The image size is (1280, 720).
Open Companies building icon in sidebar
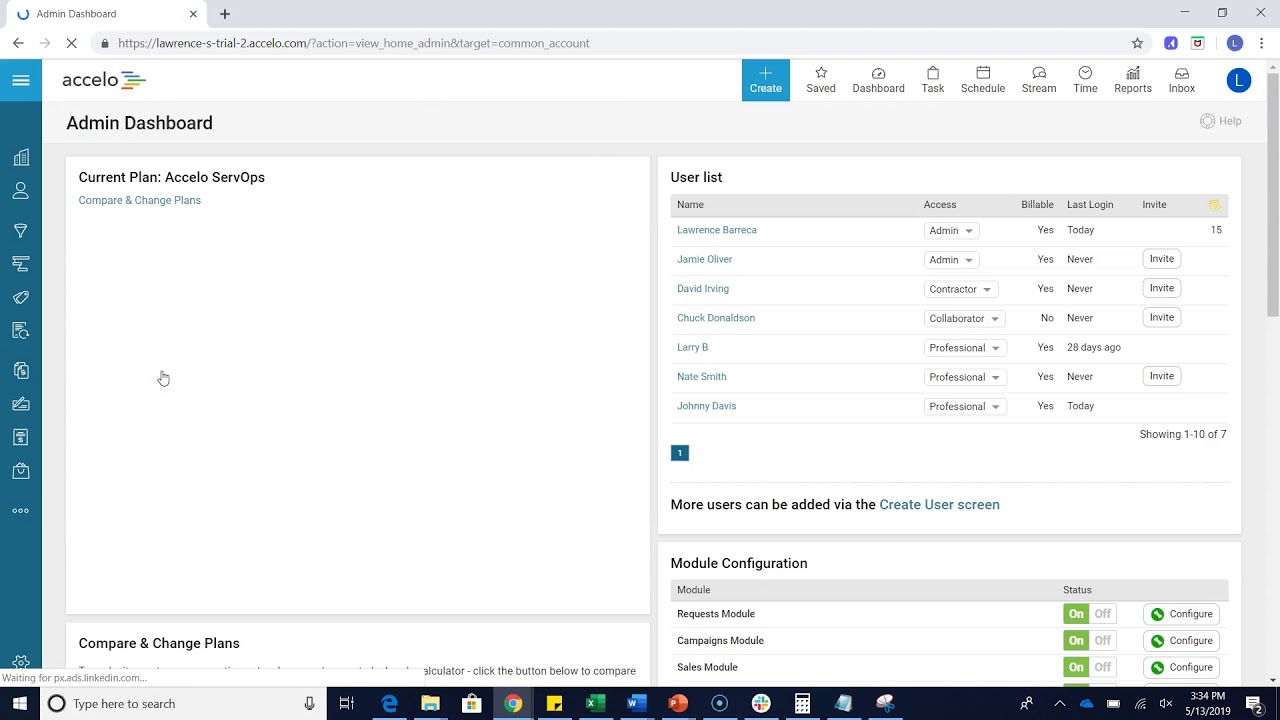point(21,157)
